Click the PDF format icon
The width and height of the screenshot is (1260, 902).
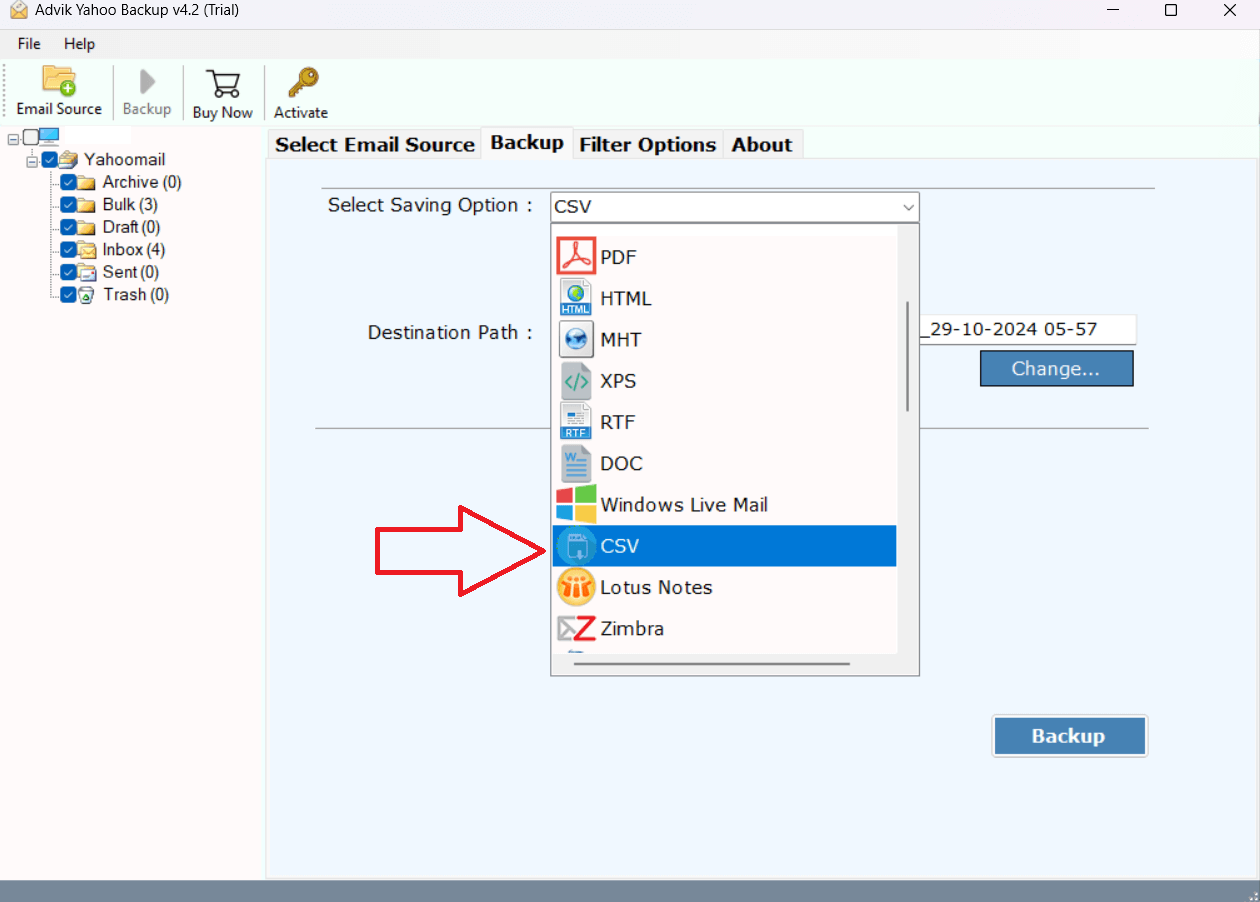click(576, 257)
